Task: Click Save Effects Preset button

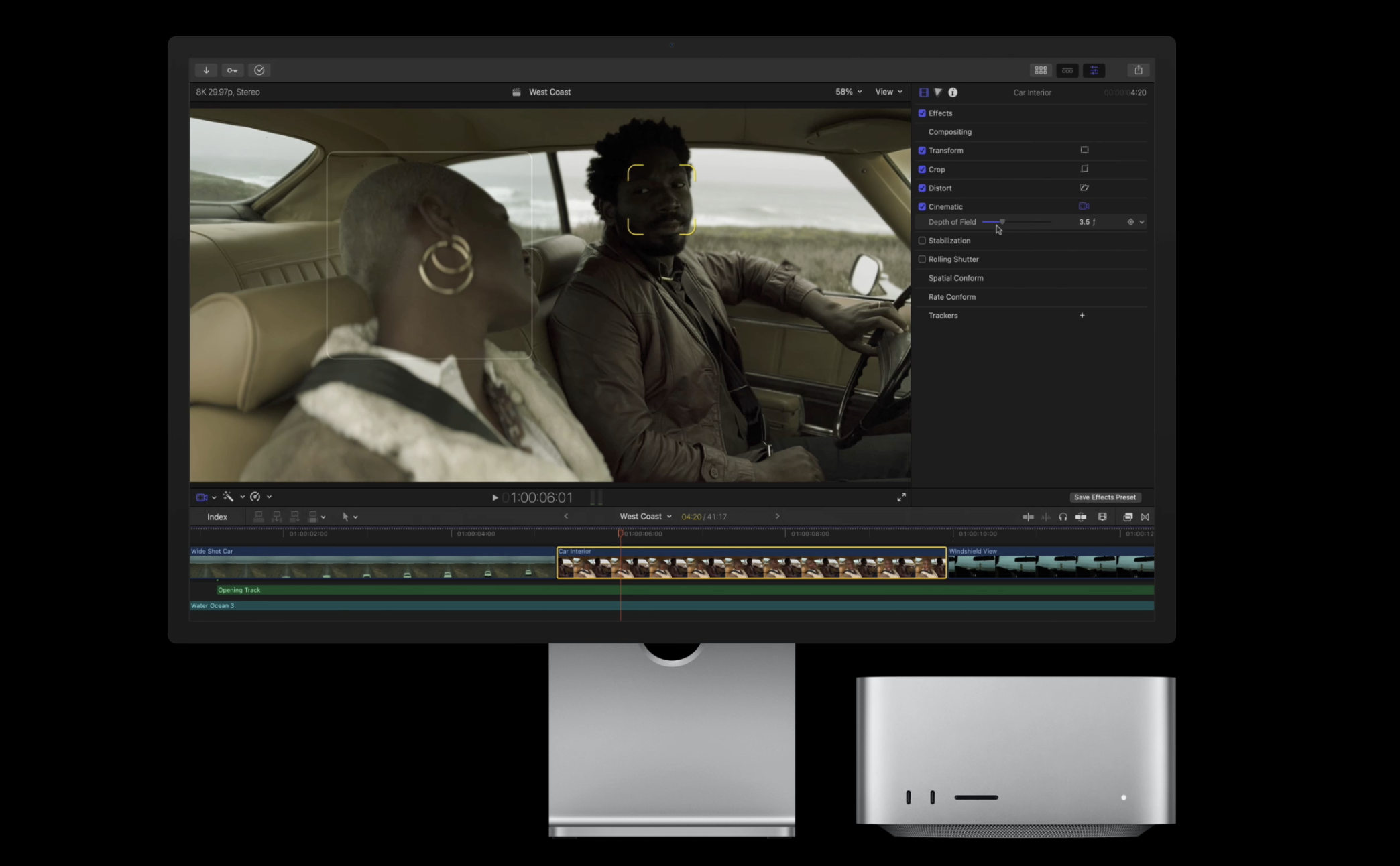Action: (1104, 497)
